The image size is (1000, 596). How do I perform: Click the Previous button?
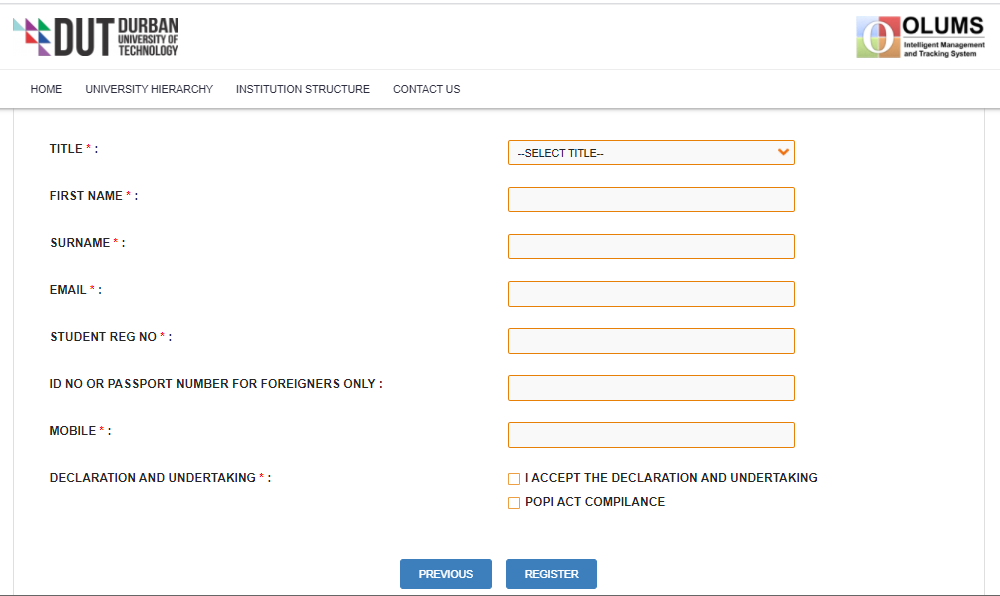pyautogui.click(x=446, y=574)
